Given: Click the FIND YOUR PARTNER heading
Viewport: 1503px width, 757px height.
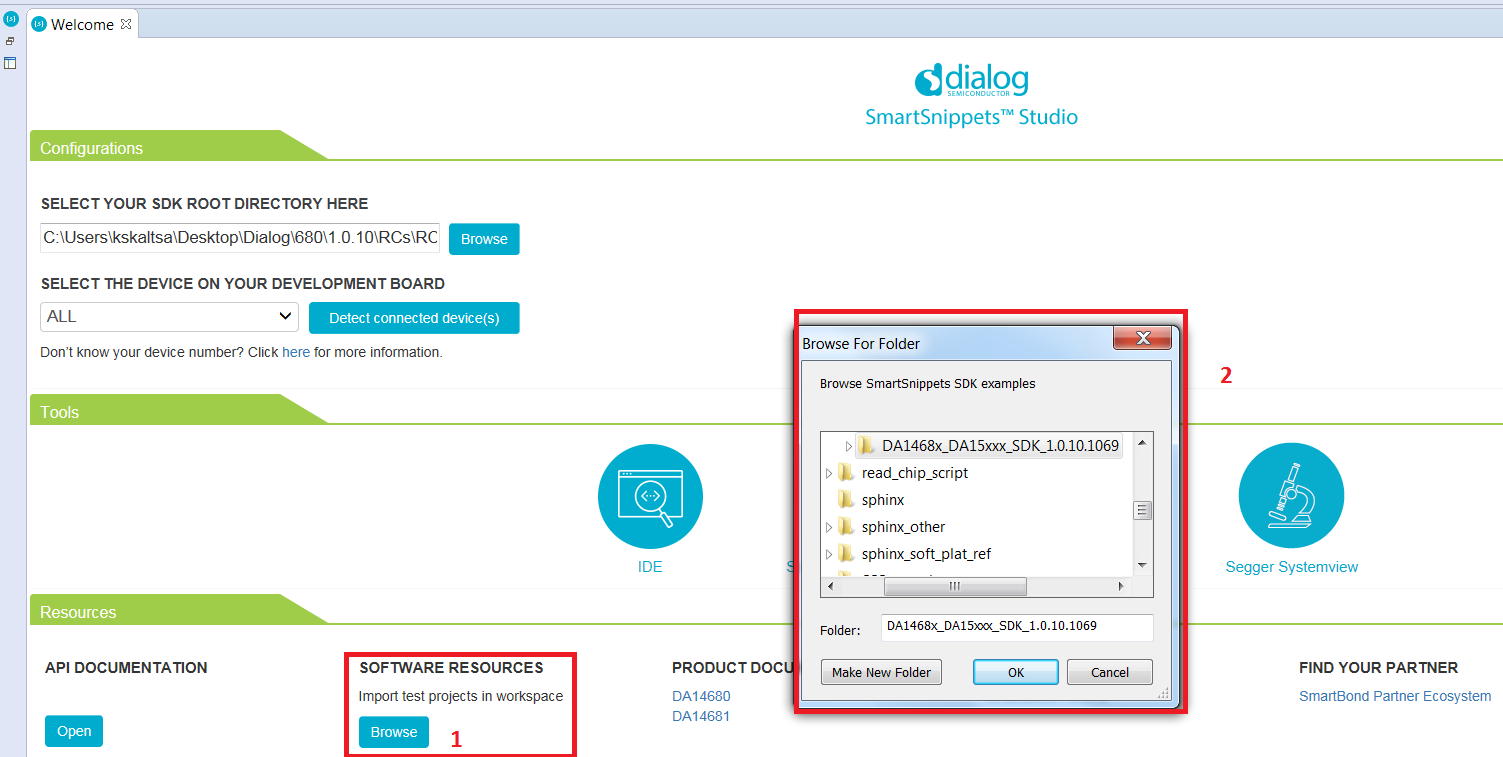Looking at the screenshot, I should [x=1379, y=667].
